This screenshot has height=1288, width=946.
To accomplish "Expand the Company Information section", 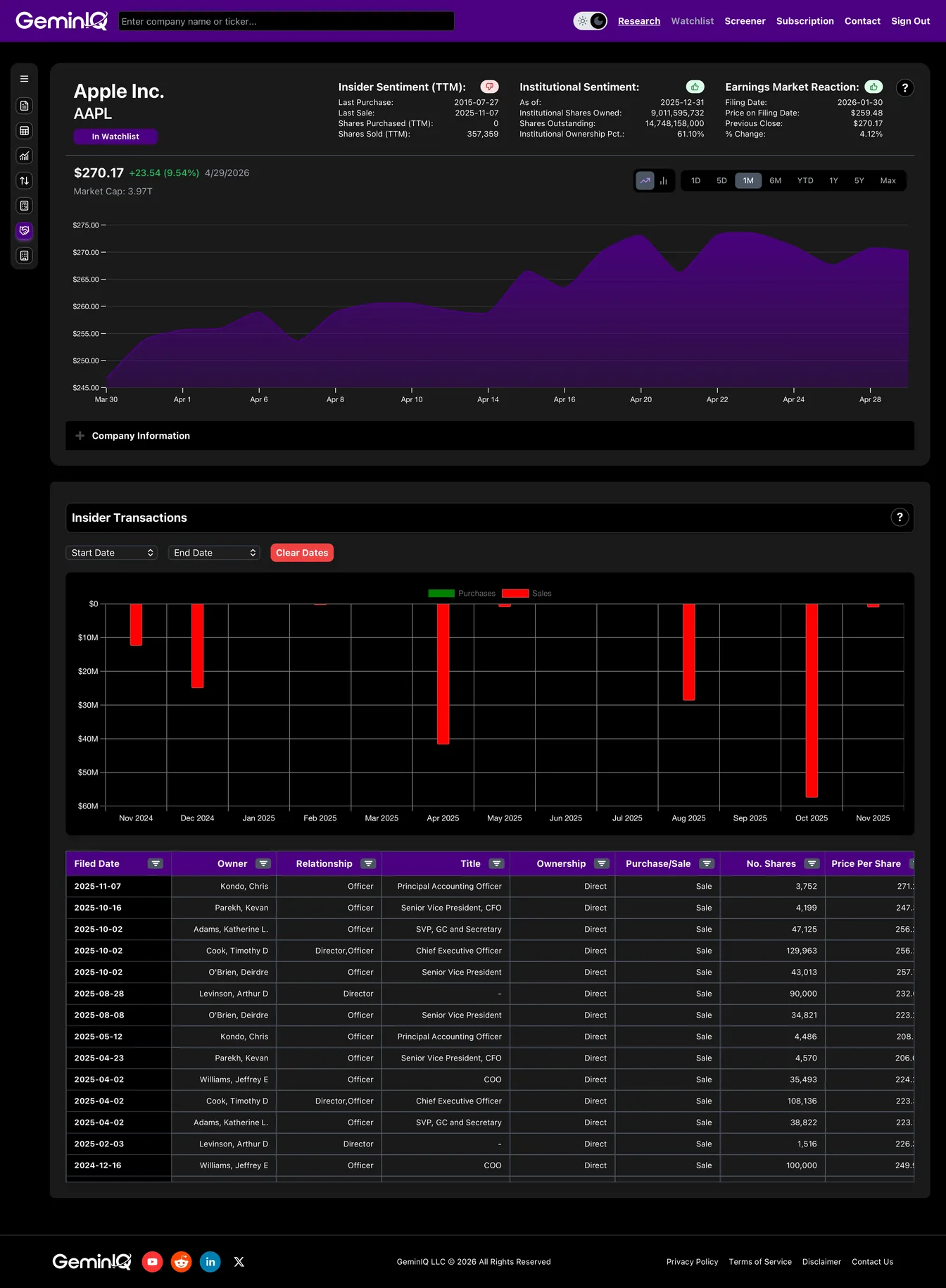I will coord(490,436).
